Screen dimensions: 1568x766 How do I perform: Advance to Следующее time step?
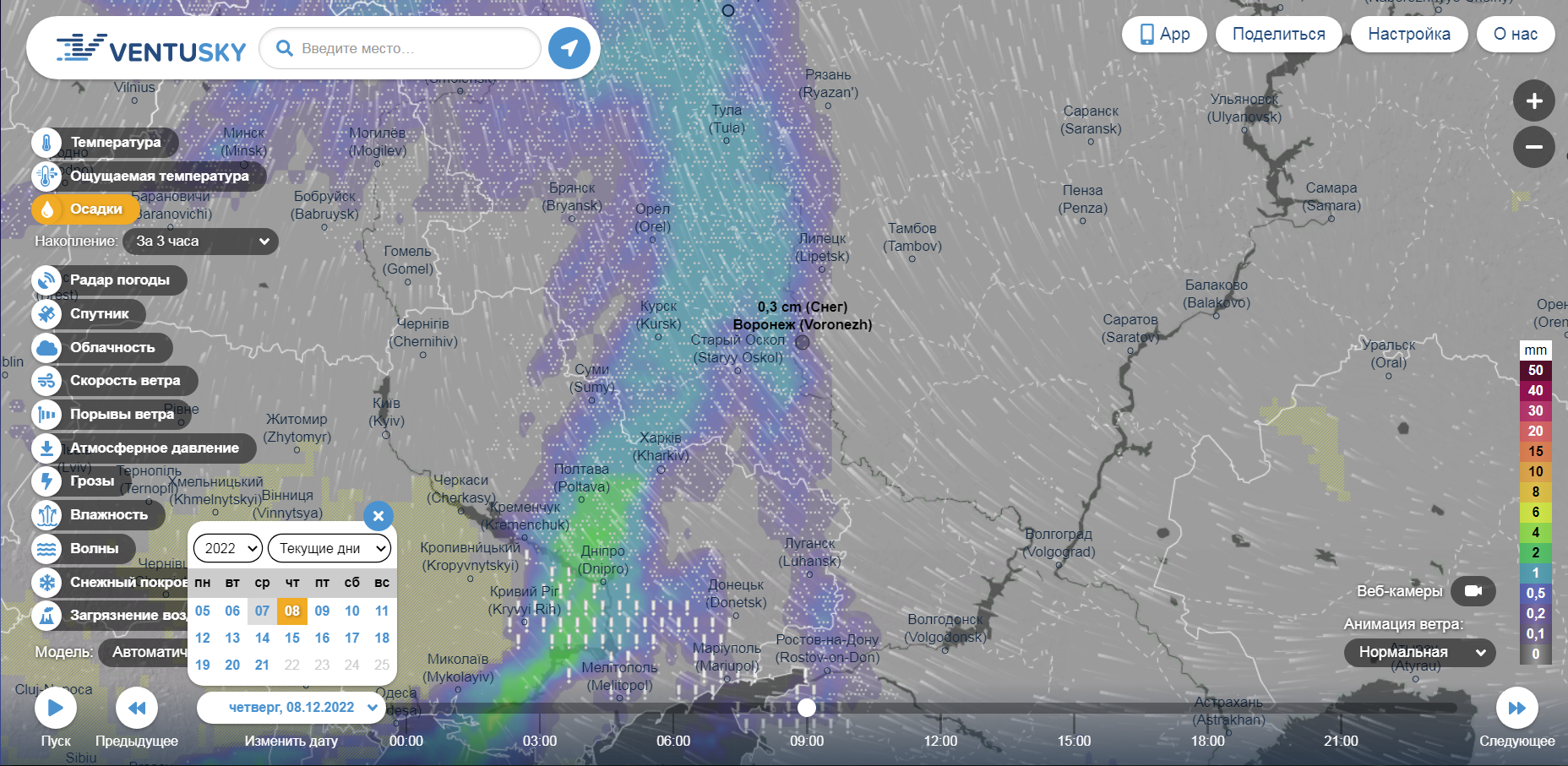click(1517, 708)
